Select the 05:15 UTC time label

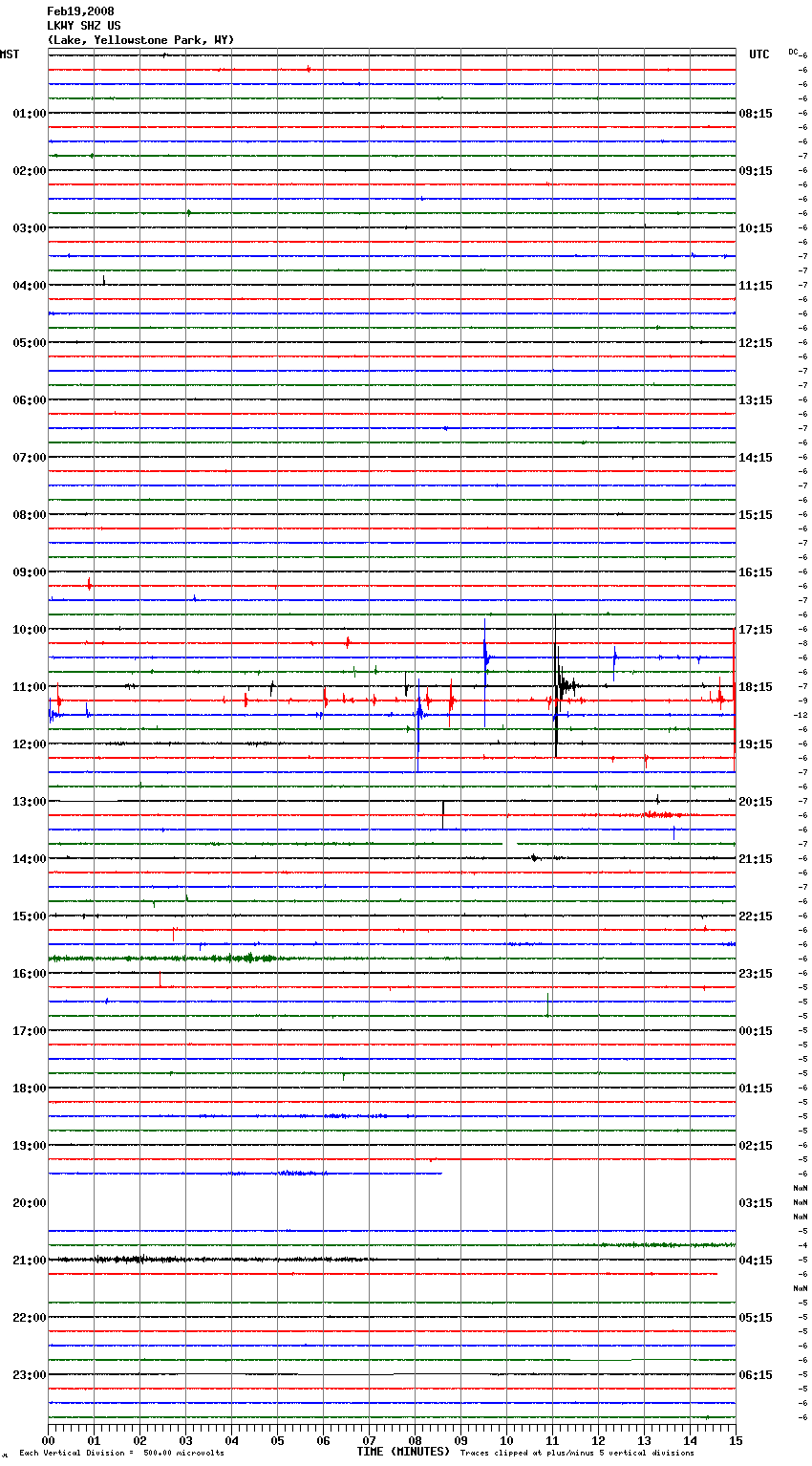[x=756, y=1318]
